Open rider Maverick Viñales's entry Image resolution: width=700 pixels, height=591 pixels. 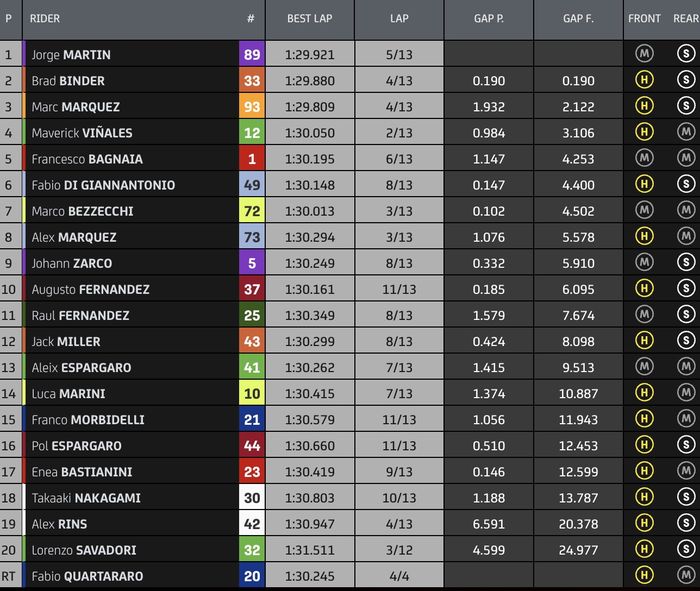pyautogui.click(x=82, y=133)
